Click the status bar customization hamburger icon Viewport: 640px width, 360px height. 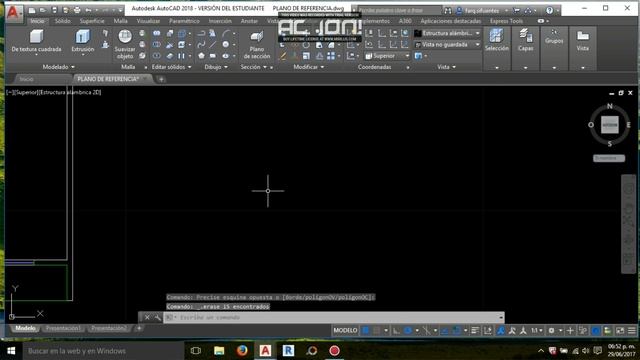pos(632,331)
